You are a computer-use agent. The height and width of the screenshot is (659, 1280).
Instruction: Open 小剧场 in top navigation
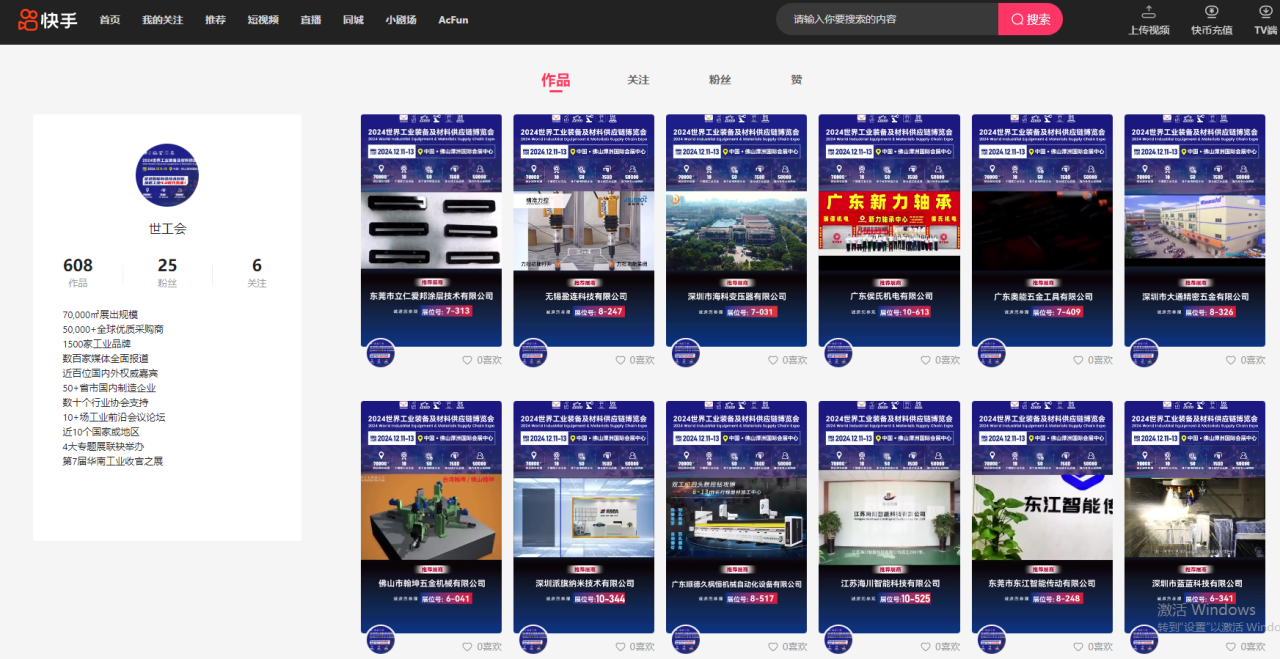(401, 20)
